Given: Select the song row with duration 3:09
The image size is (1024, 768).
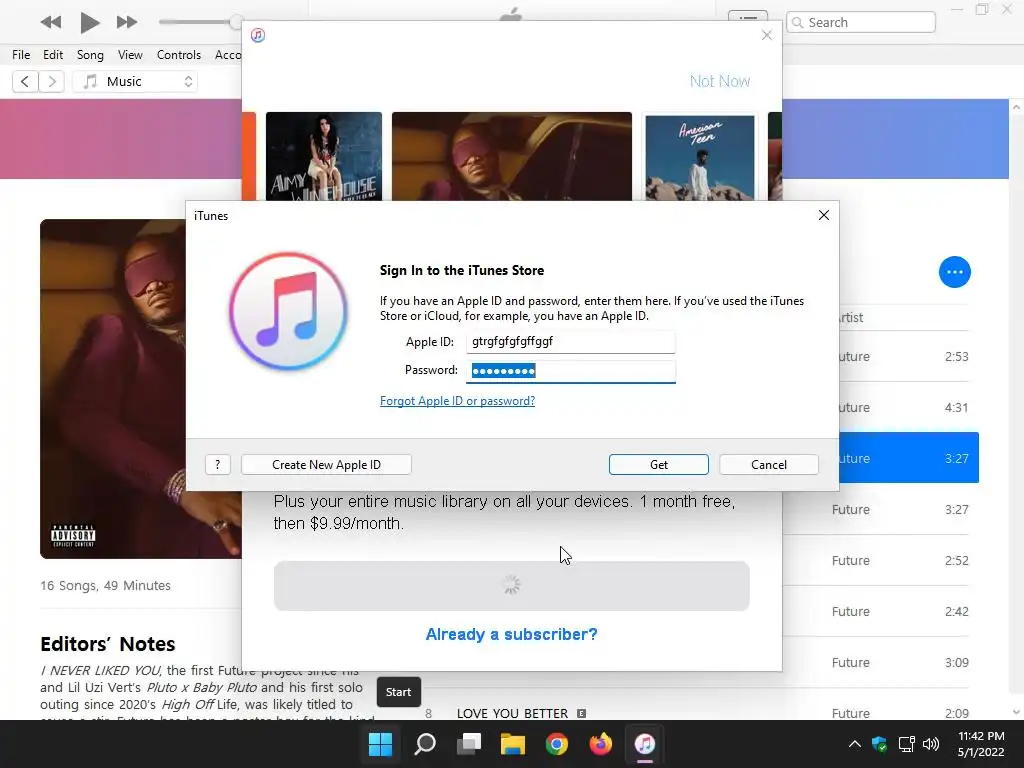Looking at the screenshot, I should (x=880, y=662).
